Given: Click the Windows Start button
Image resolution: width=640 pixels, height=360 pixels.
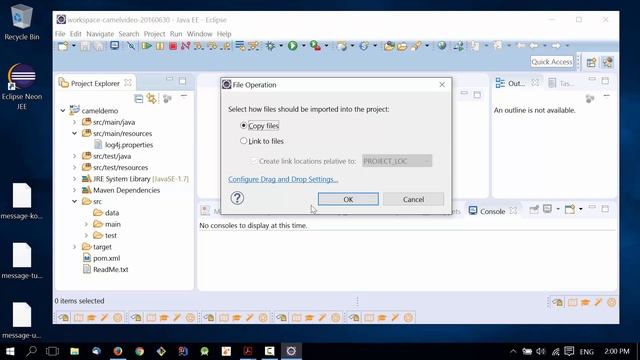Looking at the screenshot, I should [x=10, y=351].
